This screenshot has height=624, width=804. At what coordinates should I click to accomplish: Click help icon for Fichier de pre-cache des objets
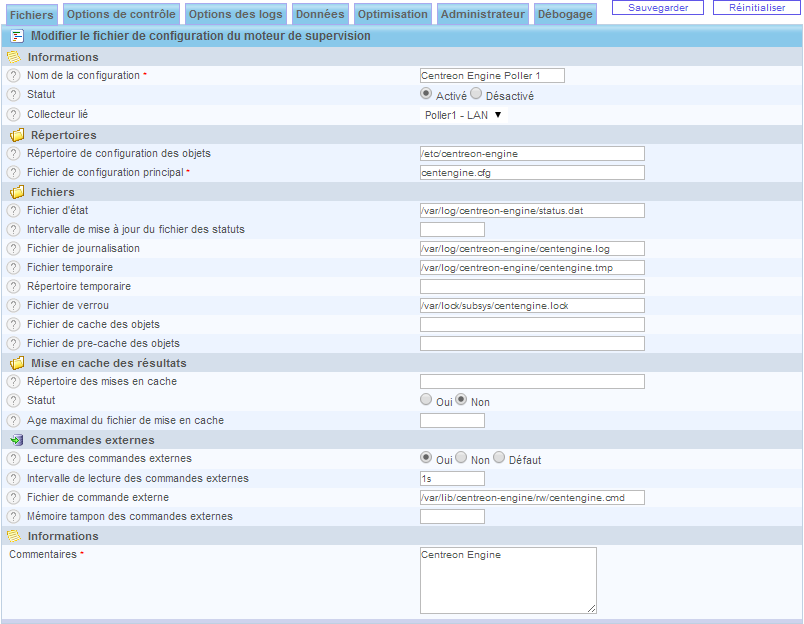click(x=13, y=344)
